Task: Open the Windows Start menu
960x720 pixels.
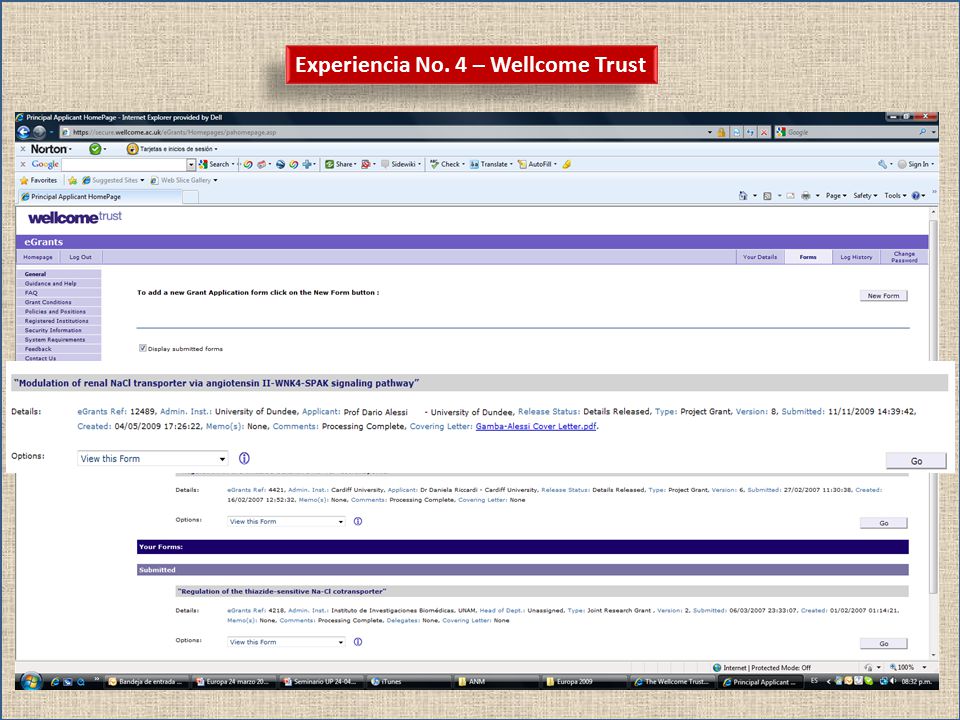Action: coord(30,681)
